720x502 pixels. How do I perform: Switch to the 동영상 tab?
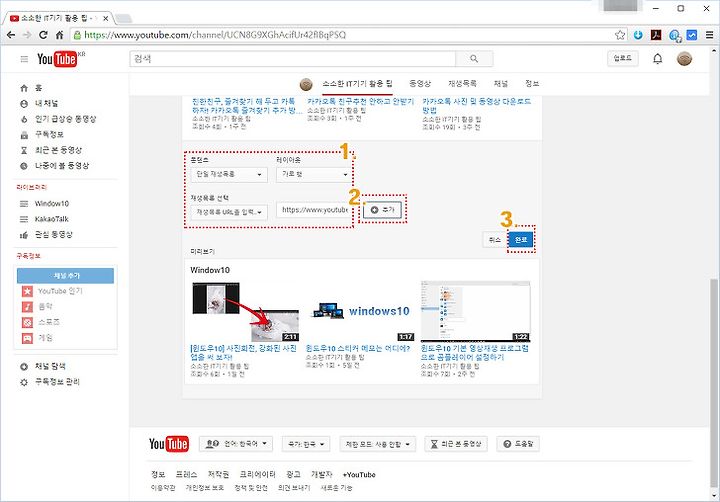[420, 84]
